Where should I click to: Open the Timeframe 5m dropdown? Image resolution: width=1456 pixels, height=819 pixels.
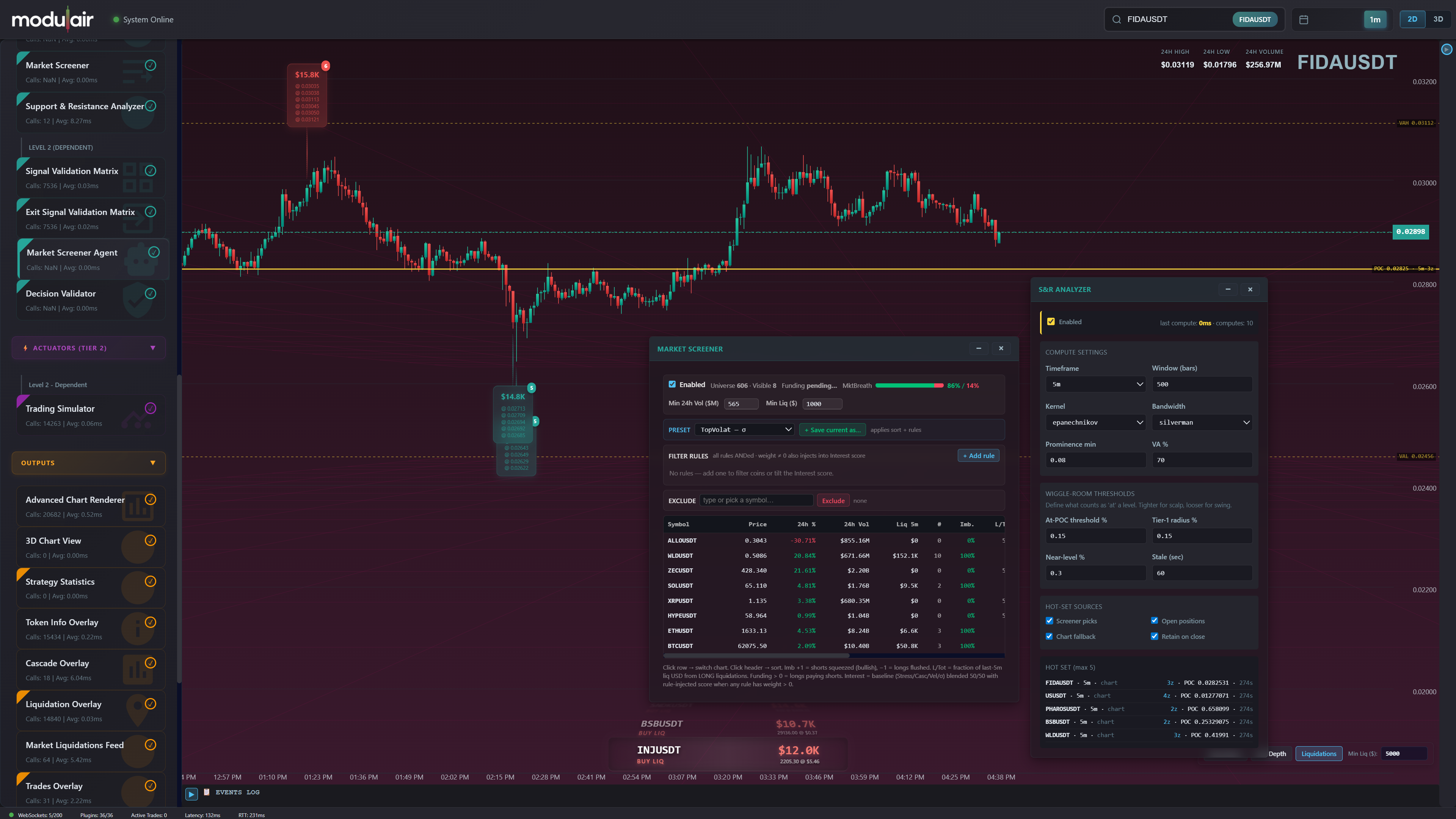pos(1095,384)
